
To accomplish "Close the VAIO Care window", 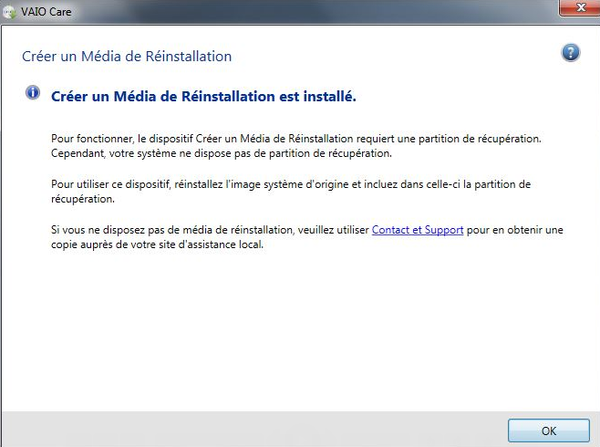I will tap(580, 8).
